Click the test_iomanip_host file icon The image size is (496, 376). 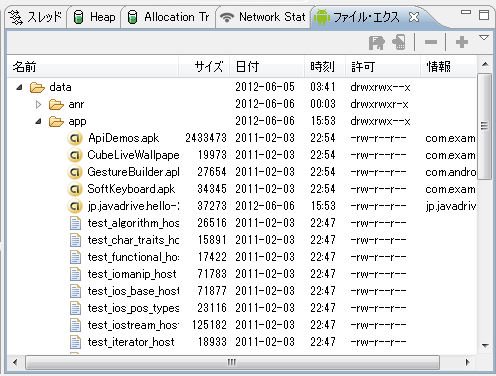pyautogui.click(x=75, y=274)
